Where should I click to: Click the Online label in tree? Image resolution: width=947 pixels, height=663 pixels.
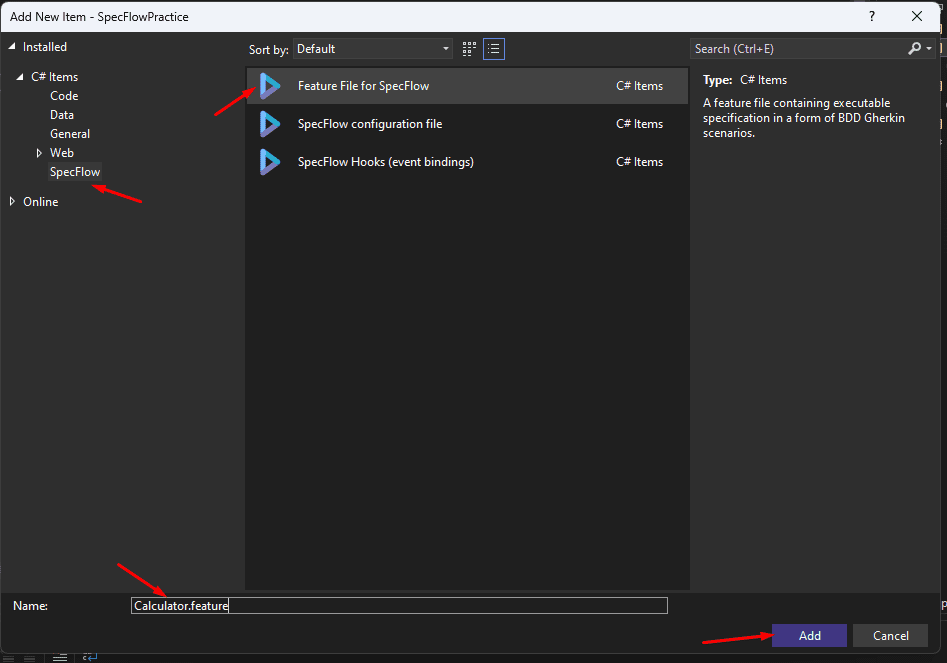(40, 202)
